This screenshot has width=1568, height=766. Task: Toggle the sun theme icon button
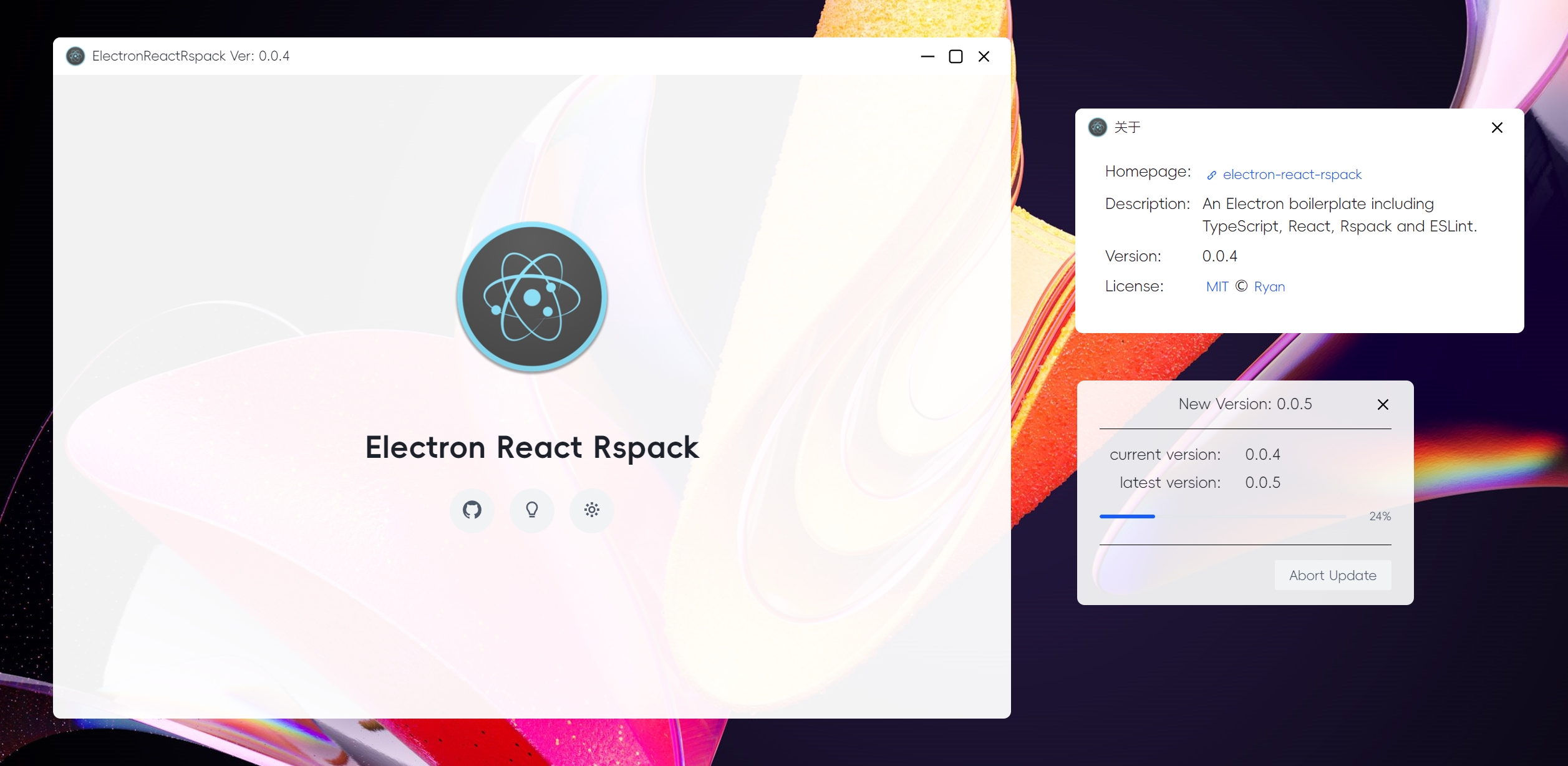coord(592,510)
